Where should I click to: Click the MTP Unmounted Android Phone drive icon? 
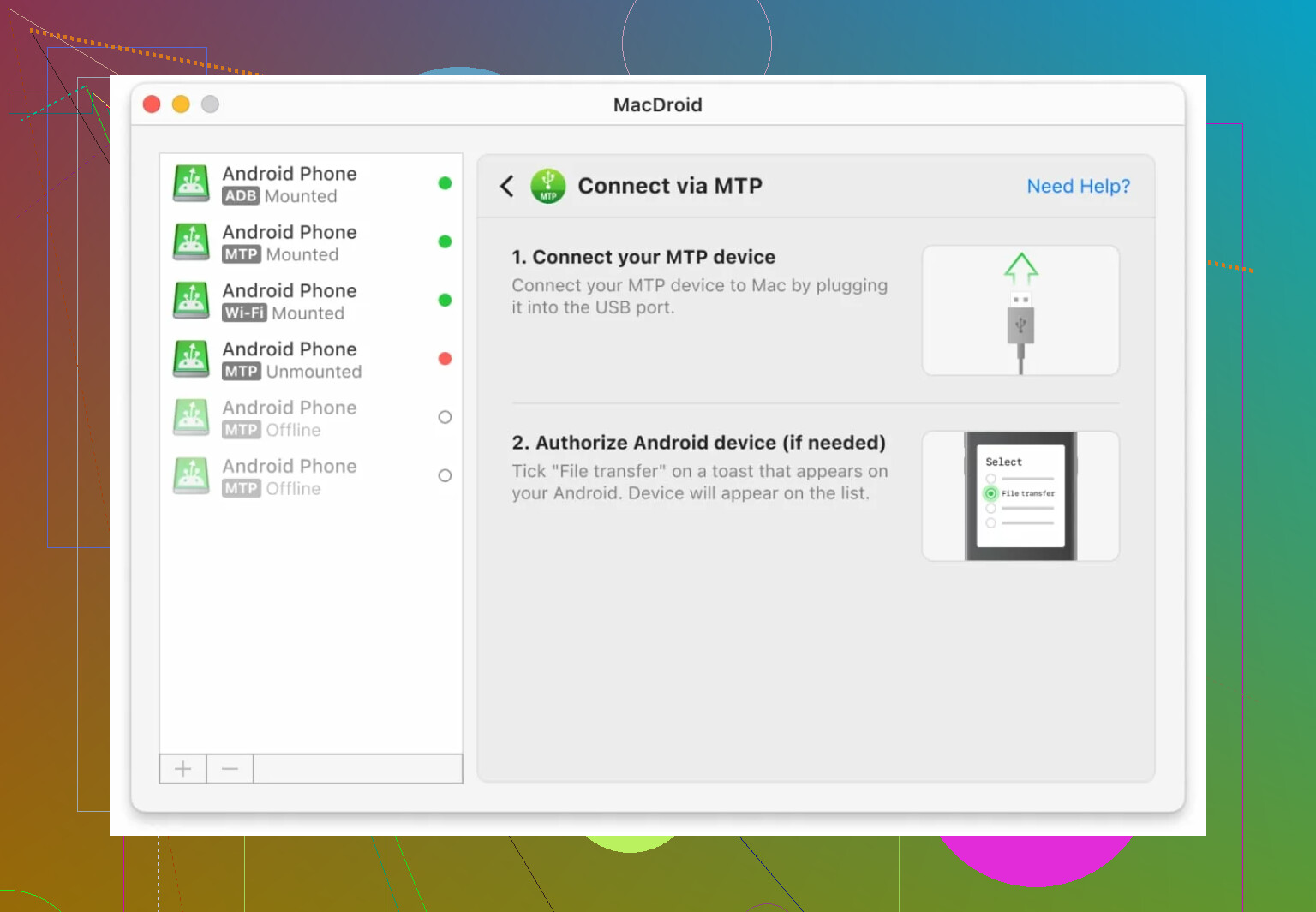click(x=191, y=359)
